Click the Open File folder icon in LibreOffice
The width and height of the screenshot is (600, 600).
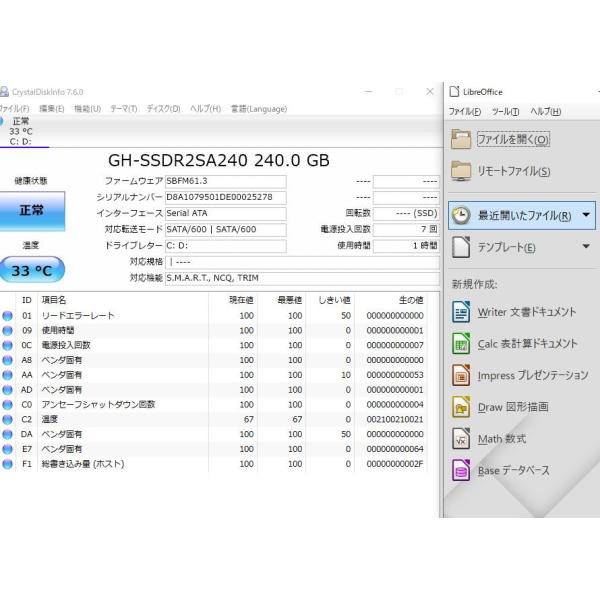461,139
